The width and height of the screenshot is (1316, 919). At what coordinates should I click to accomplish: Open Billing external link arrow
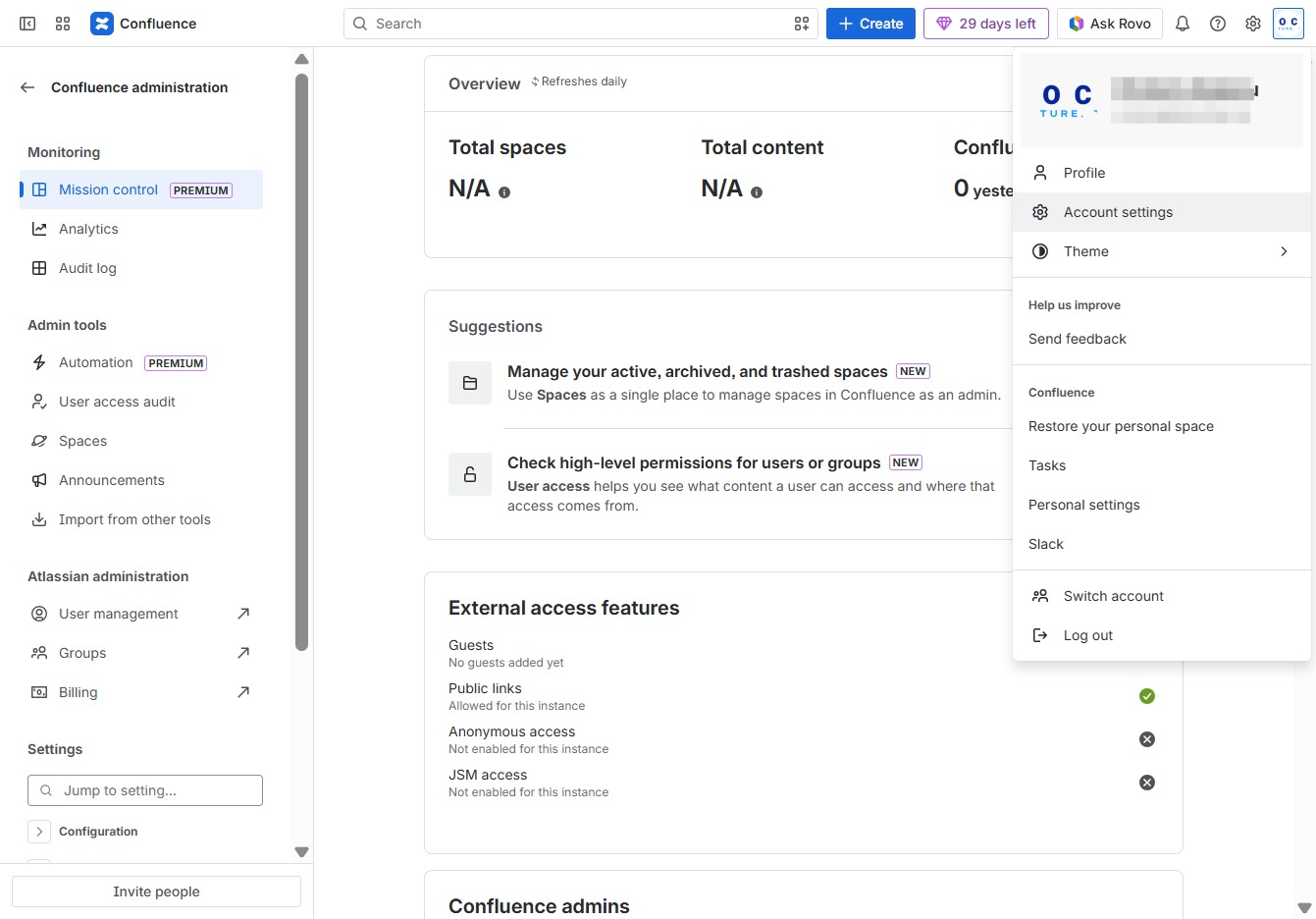point(243,692)
